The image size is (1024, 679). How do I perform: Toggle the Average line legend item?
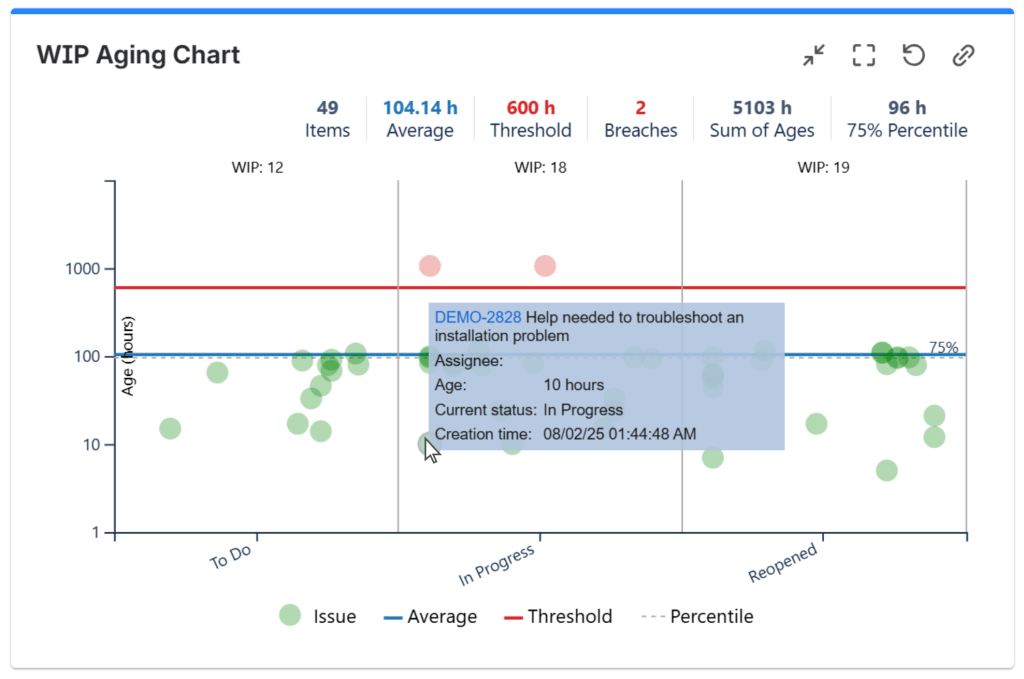430,617
